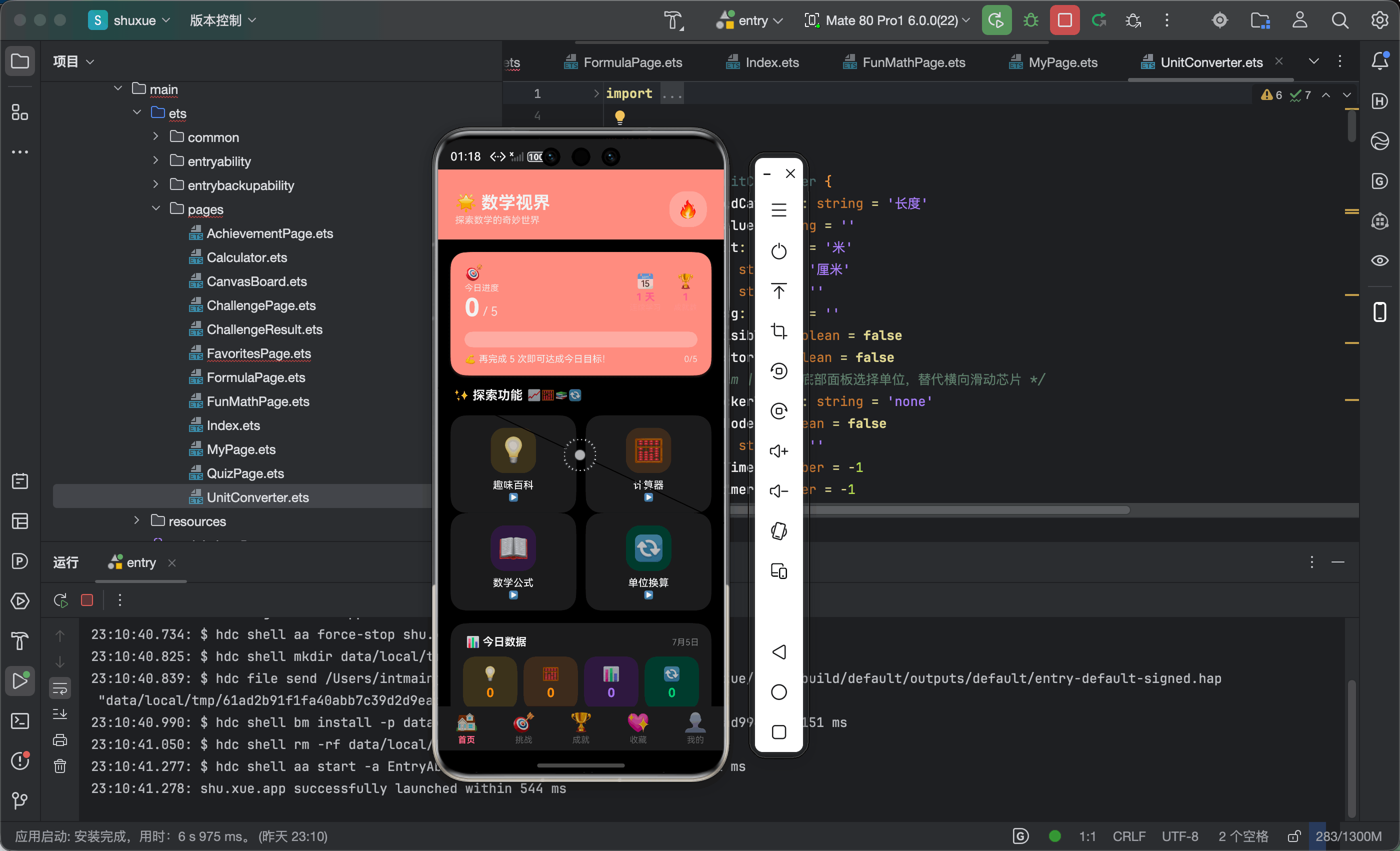1400x851 pixels.
Task: Click the emulator power button
Action: [x=778, y=251]
